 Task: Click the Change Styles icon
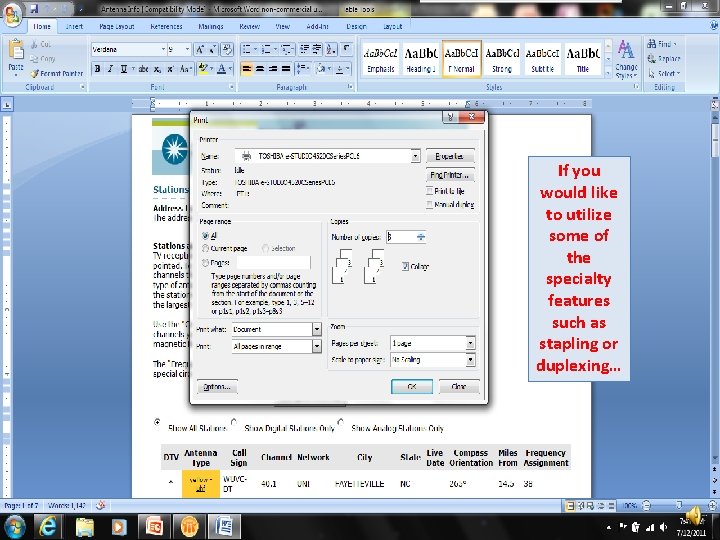(x=626, y=60)
